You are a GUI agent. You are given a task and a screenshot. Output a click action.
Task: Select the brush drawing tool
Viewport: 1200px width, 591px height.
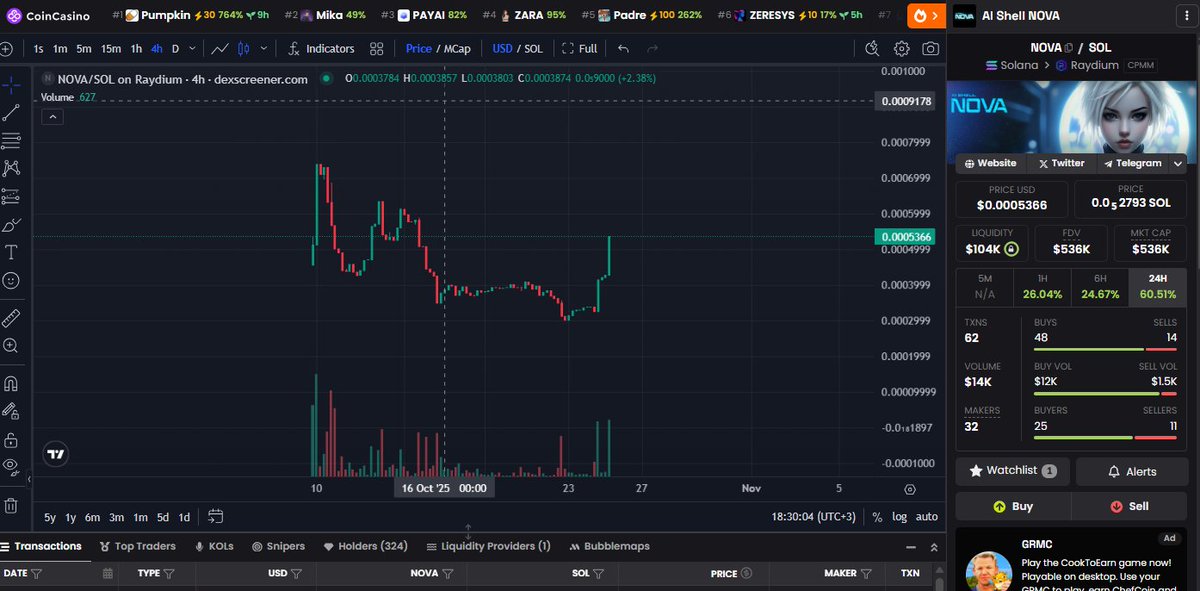tap(11, 225)
